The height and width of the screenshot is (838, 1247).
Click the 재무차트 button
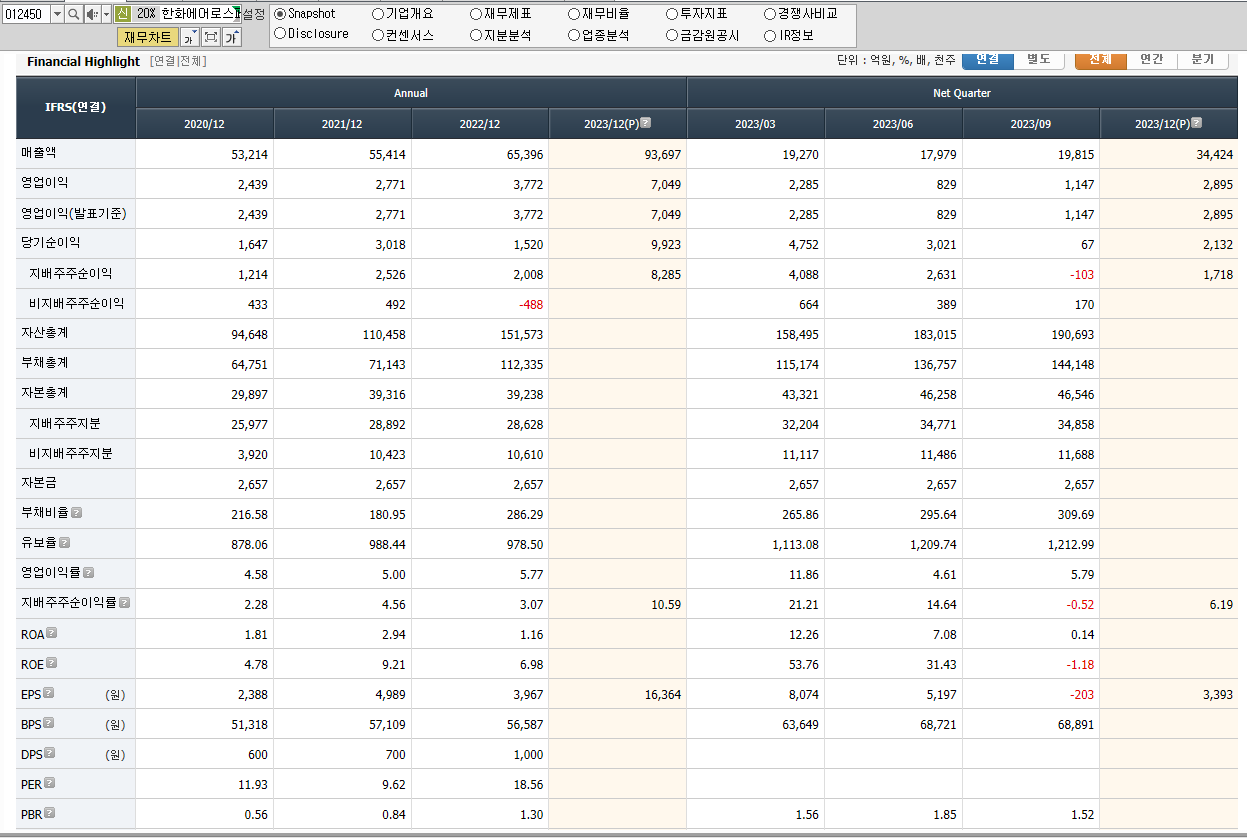[148, 37]
